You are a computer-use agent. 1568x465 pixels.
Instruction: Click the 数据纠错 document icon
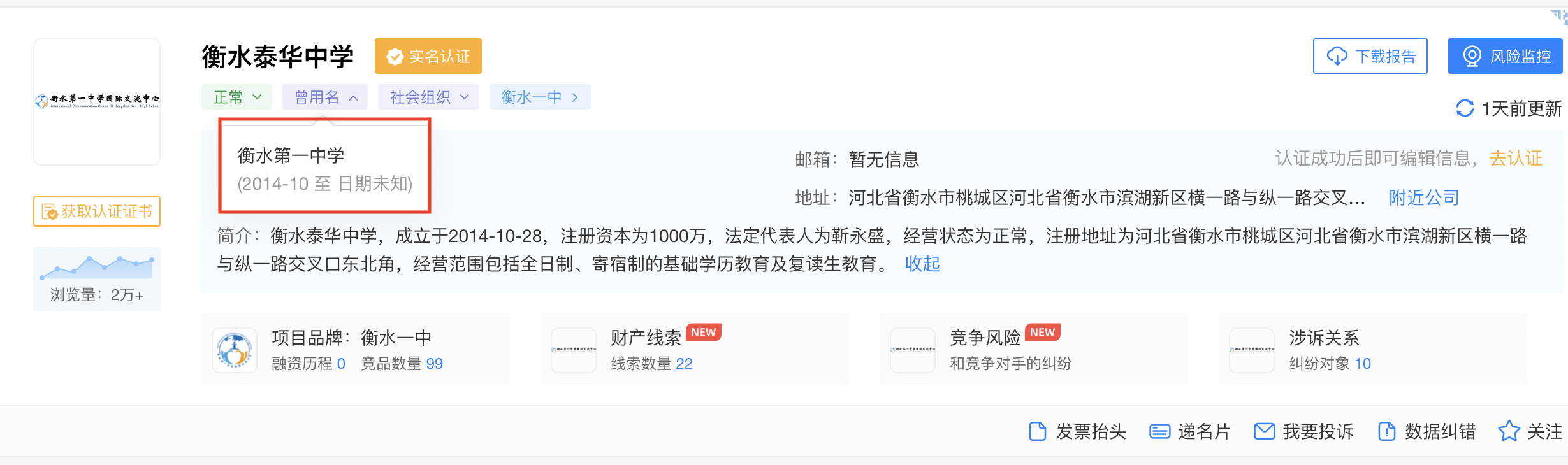[x=1386, y=431]
